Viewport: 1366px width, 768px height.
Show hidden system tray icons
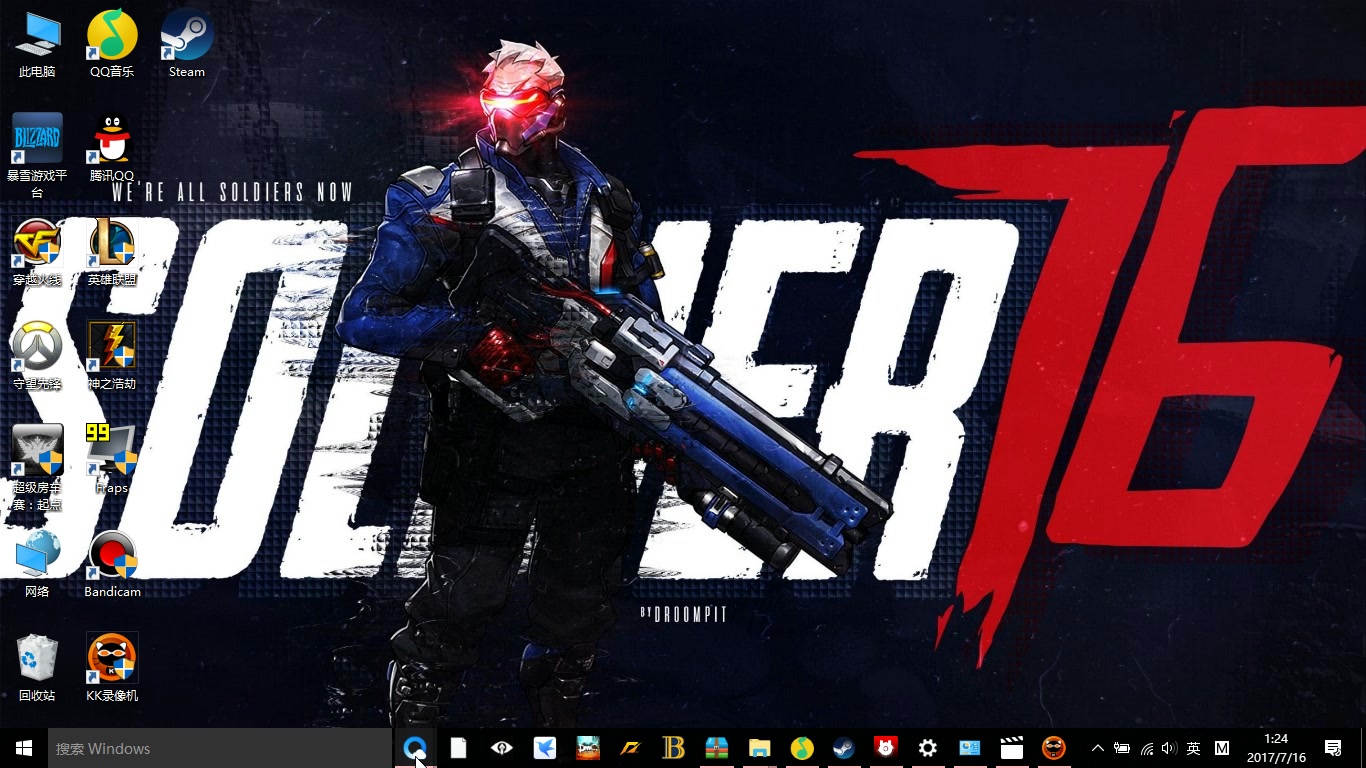[1097, 748]
